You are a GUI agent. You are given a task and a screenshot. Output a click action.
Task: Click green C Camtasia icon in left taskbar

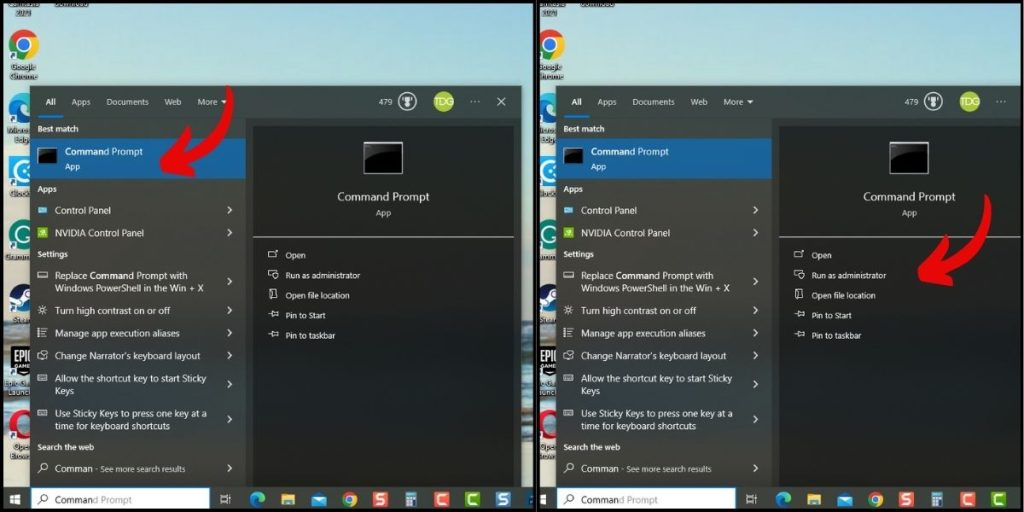(472, 500)
